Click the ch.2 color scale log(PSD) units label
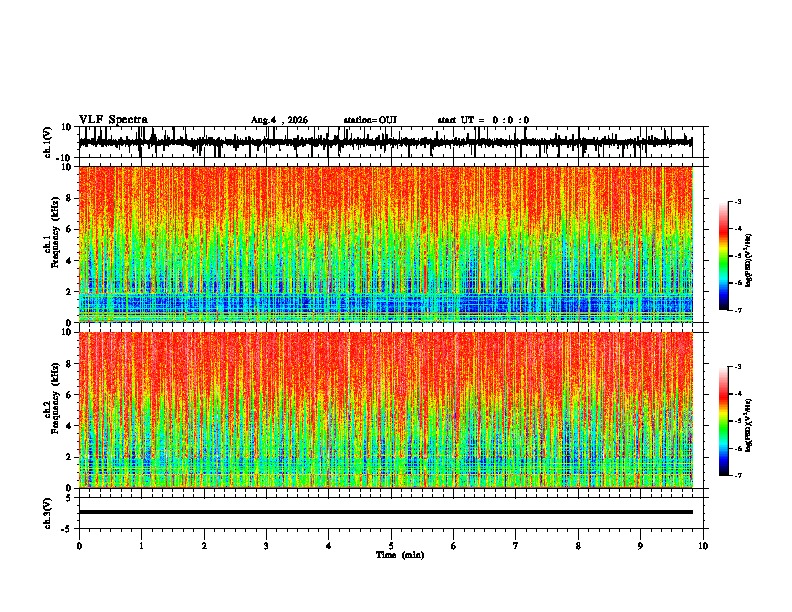 748,425
